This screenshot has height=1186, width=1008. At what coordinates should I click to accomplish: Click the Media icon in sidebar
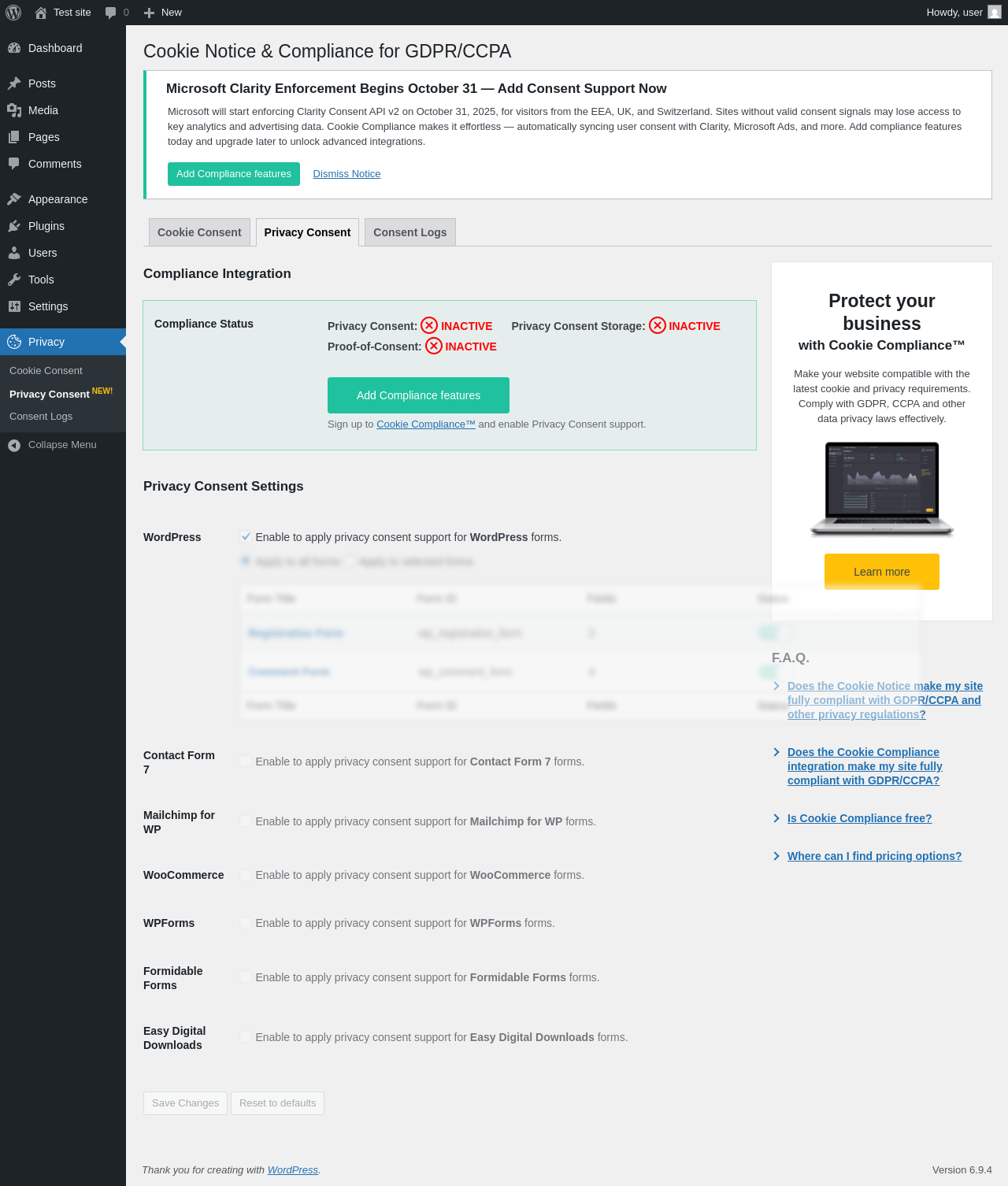click(14, 110)
